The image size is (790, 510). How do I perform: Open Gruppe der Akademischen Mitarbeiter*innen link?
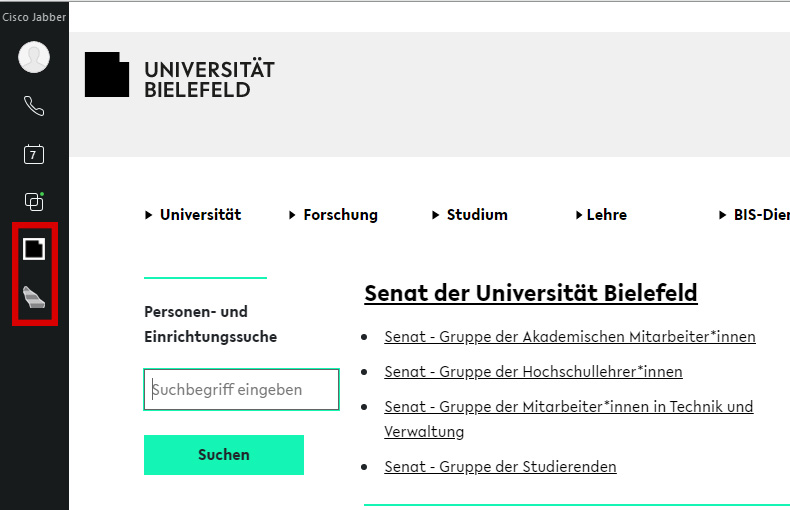click(x=569, y=337)
